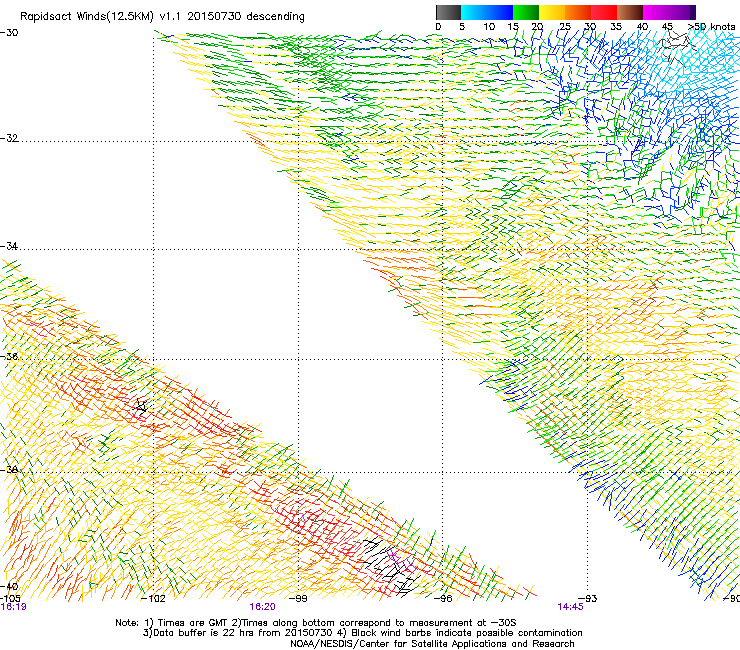Click the '10' label under the legend
740x650 pixels.
[489, 27]
